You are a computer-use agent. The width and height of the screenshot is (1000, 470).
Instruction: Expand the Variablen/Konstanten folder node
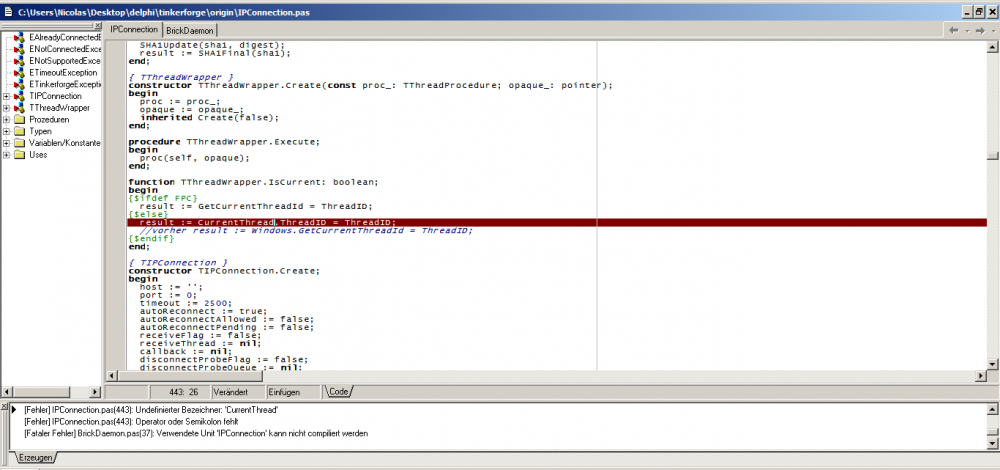click(6, 143)
